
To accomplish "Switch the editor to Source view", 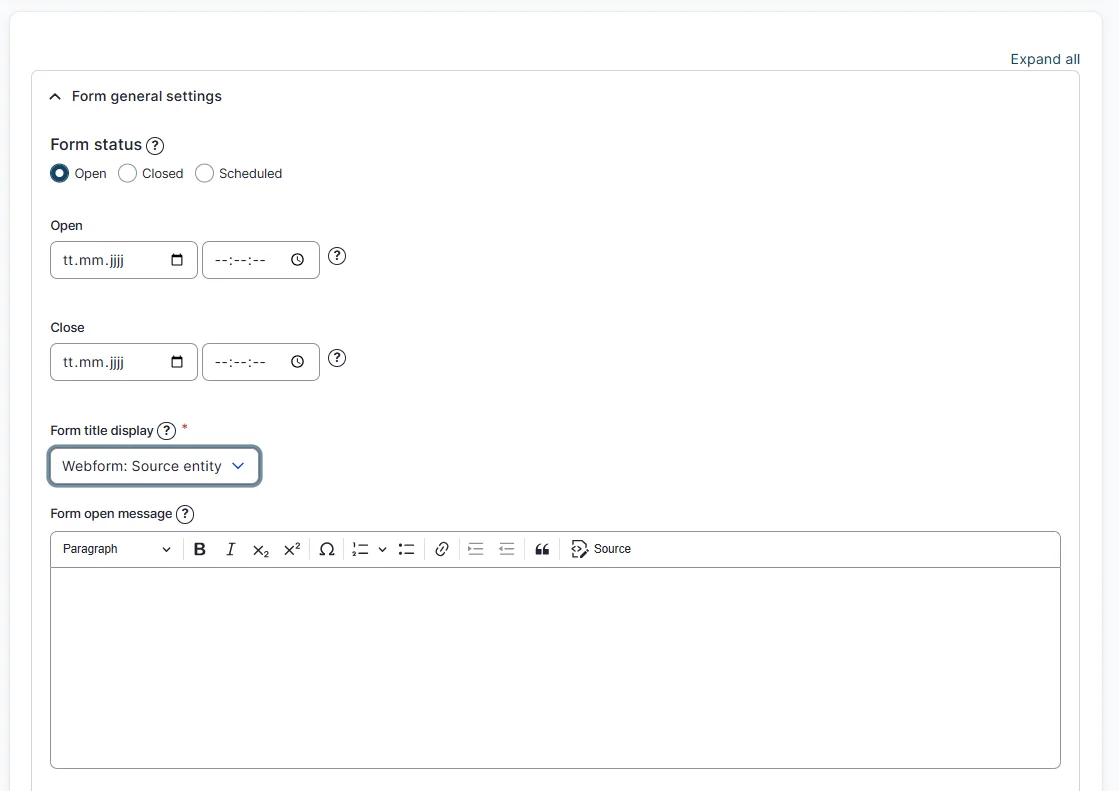I will 600,548.
